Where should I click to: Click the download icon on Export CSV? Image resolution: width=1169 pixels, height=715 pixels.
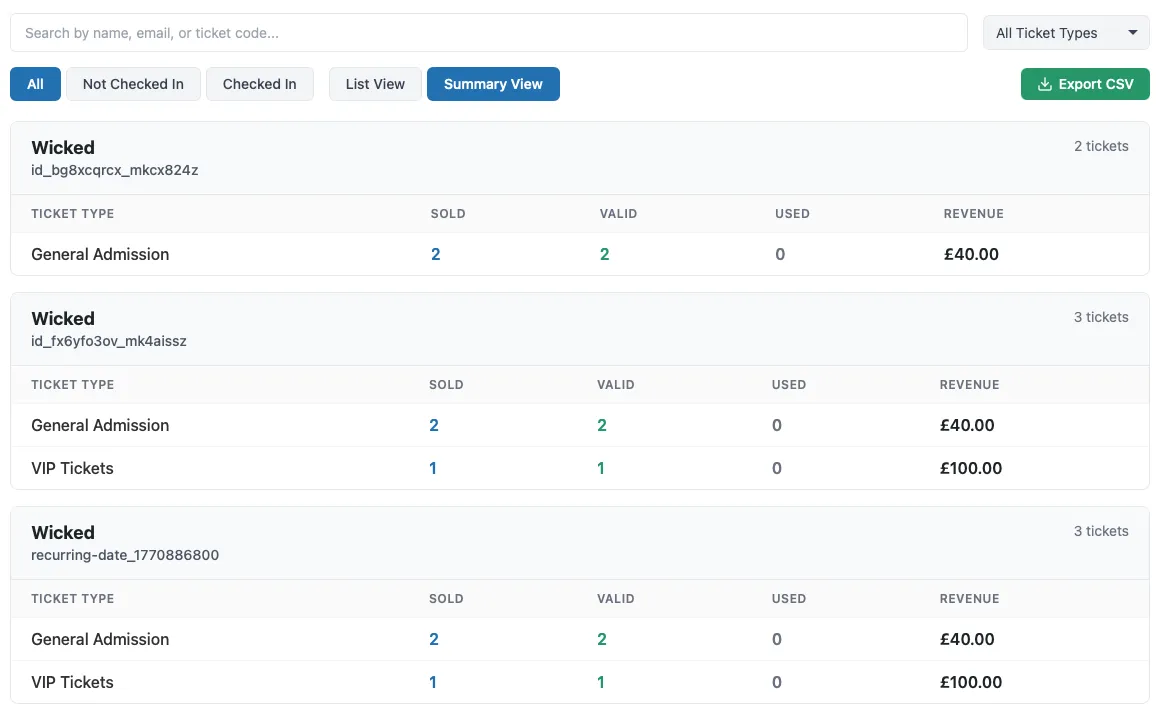[x=1044, y=84]
